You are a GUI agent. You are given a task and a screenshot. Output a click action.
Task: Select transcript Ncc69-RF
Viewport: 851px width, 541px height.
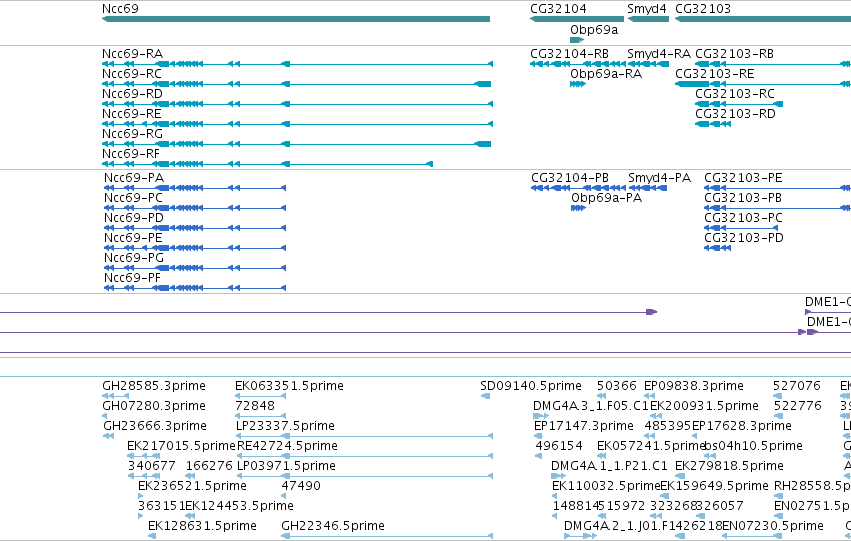(267, 164)
